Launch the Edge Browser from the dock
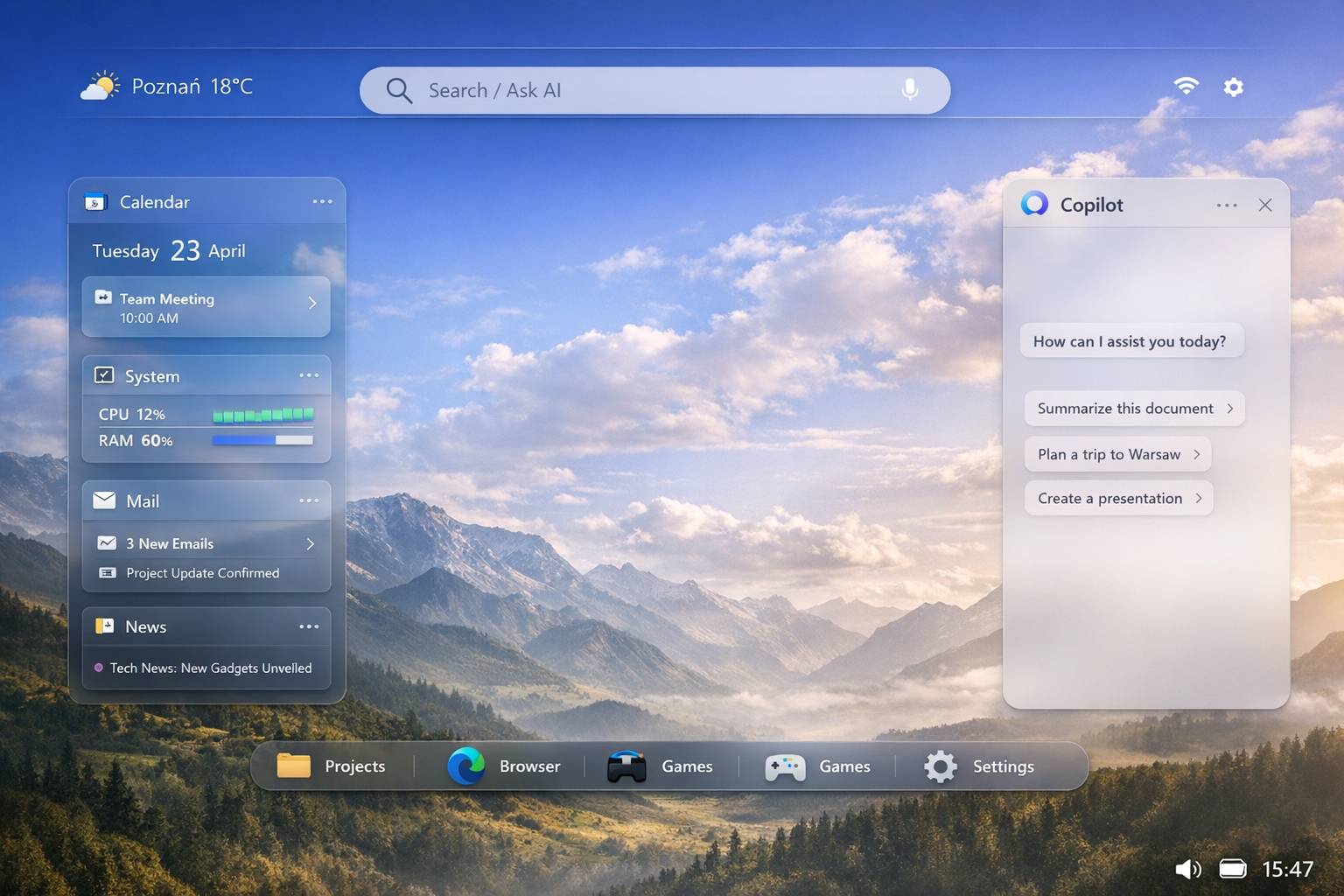1344x896 pixels. tap(466, 766)
